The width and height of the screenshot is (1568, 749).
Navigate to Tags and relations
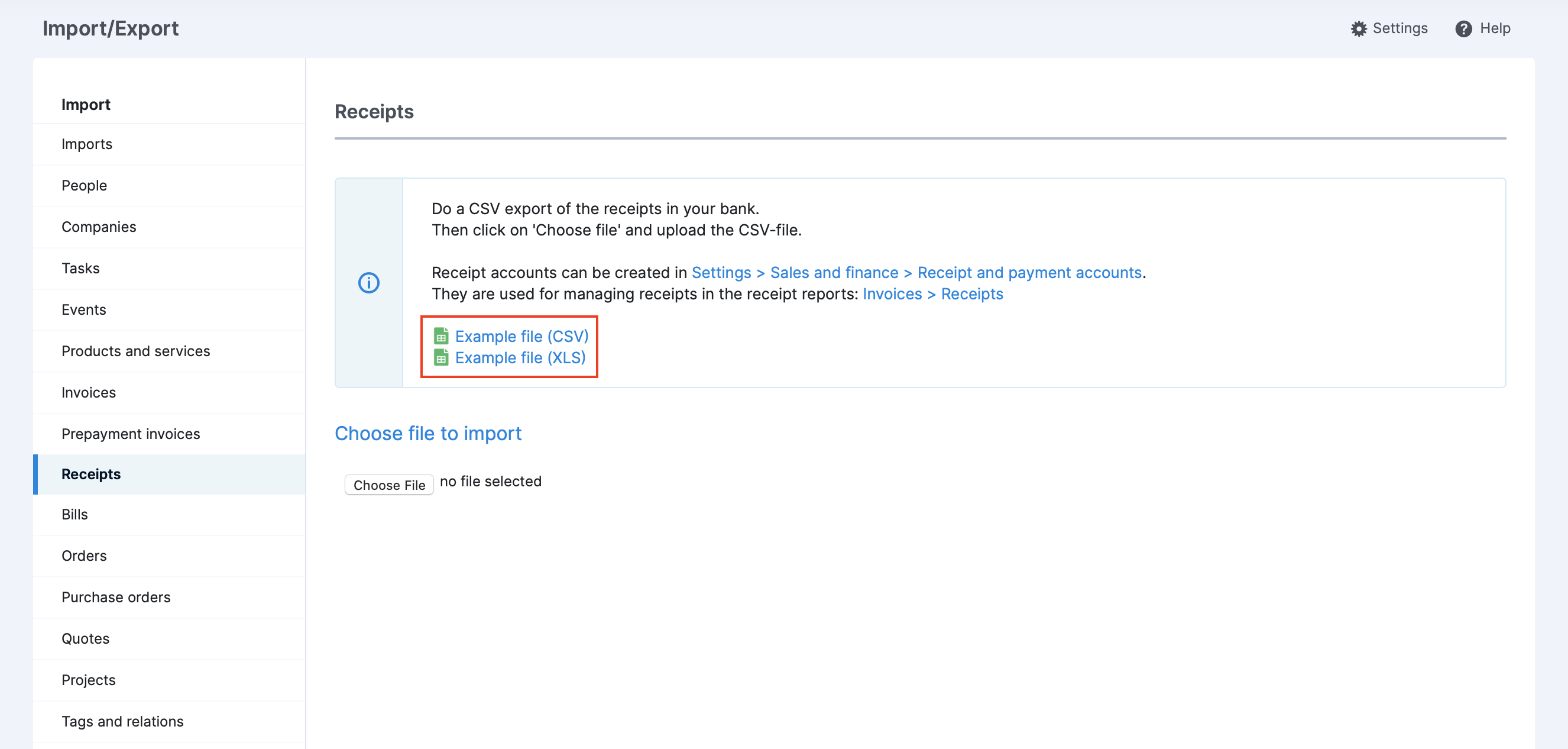click(122, 721)
